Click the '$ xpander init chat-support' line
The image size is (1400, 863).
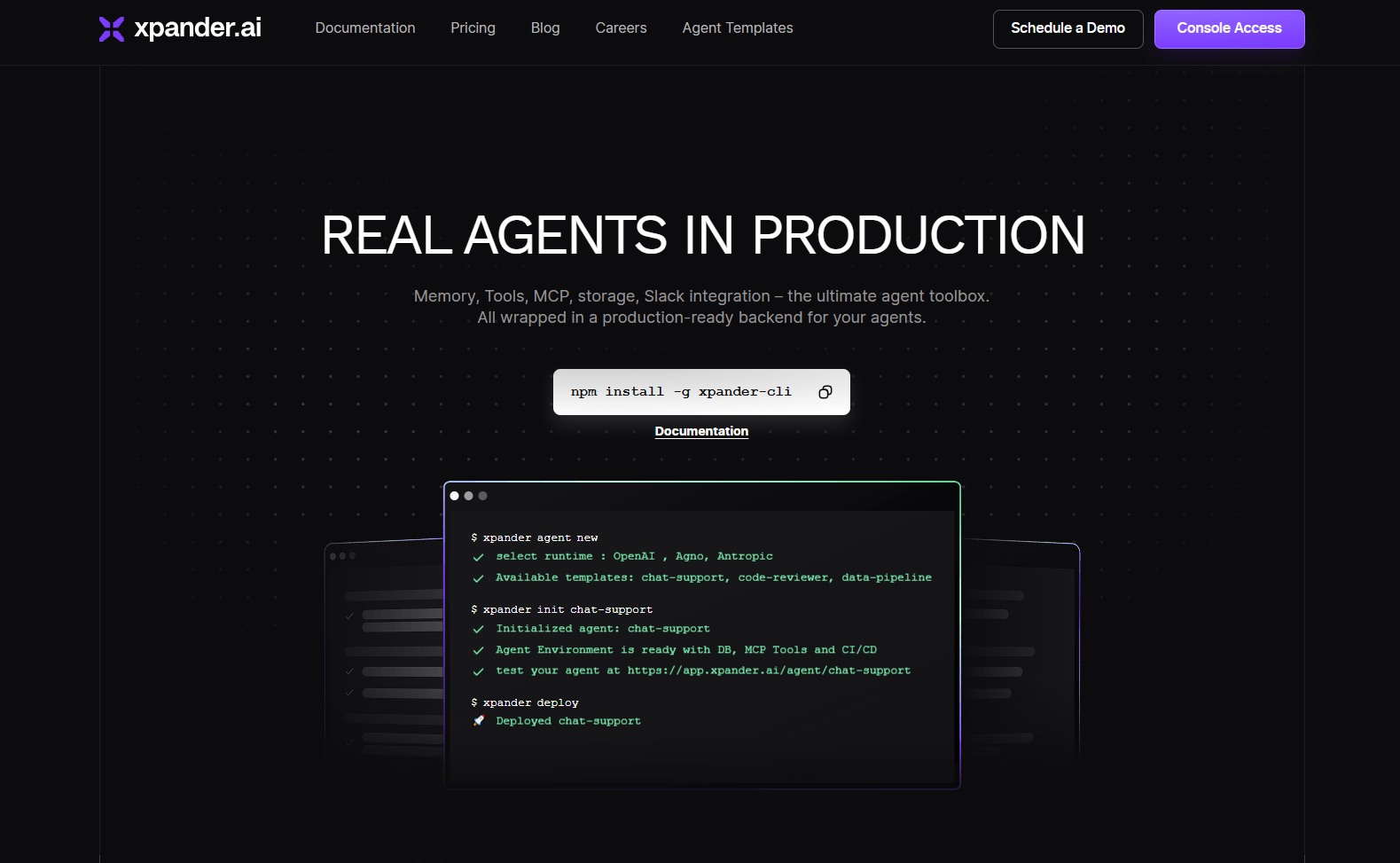click(x=562, y=609)
